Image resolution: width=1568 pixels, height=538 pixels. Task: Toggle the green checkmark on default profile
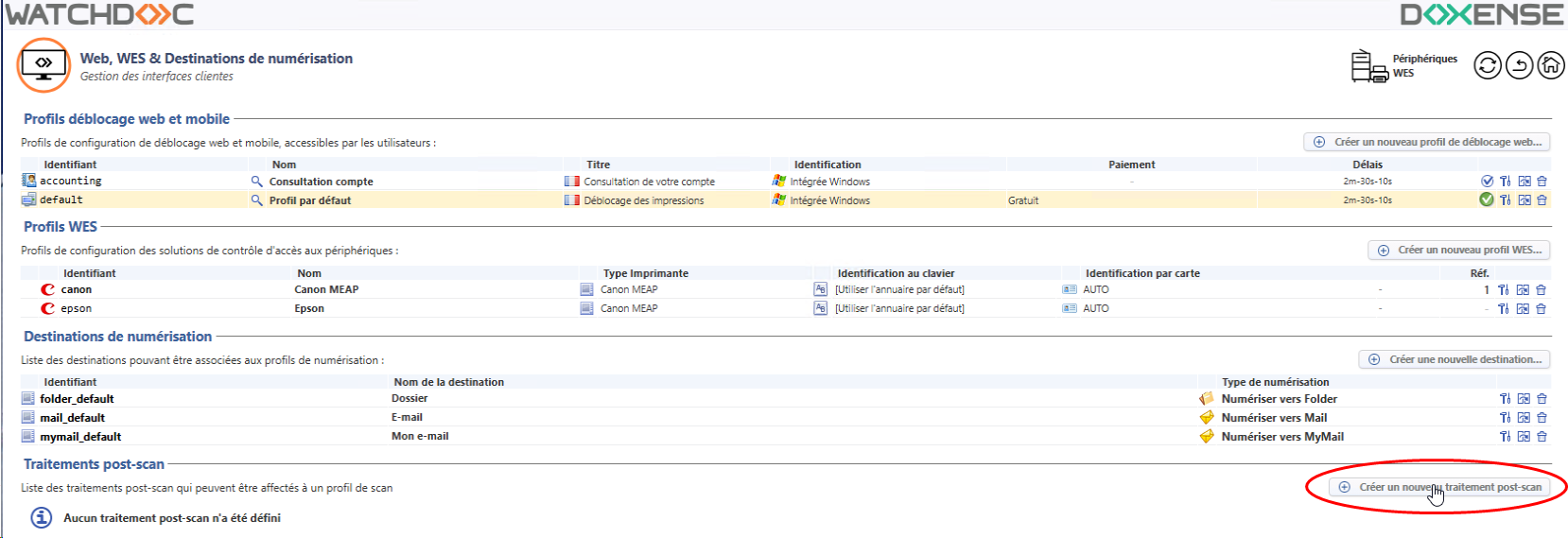[x=1487, y=200]
